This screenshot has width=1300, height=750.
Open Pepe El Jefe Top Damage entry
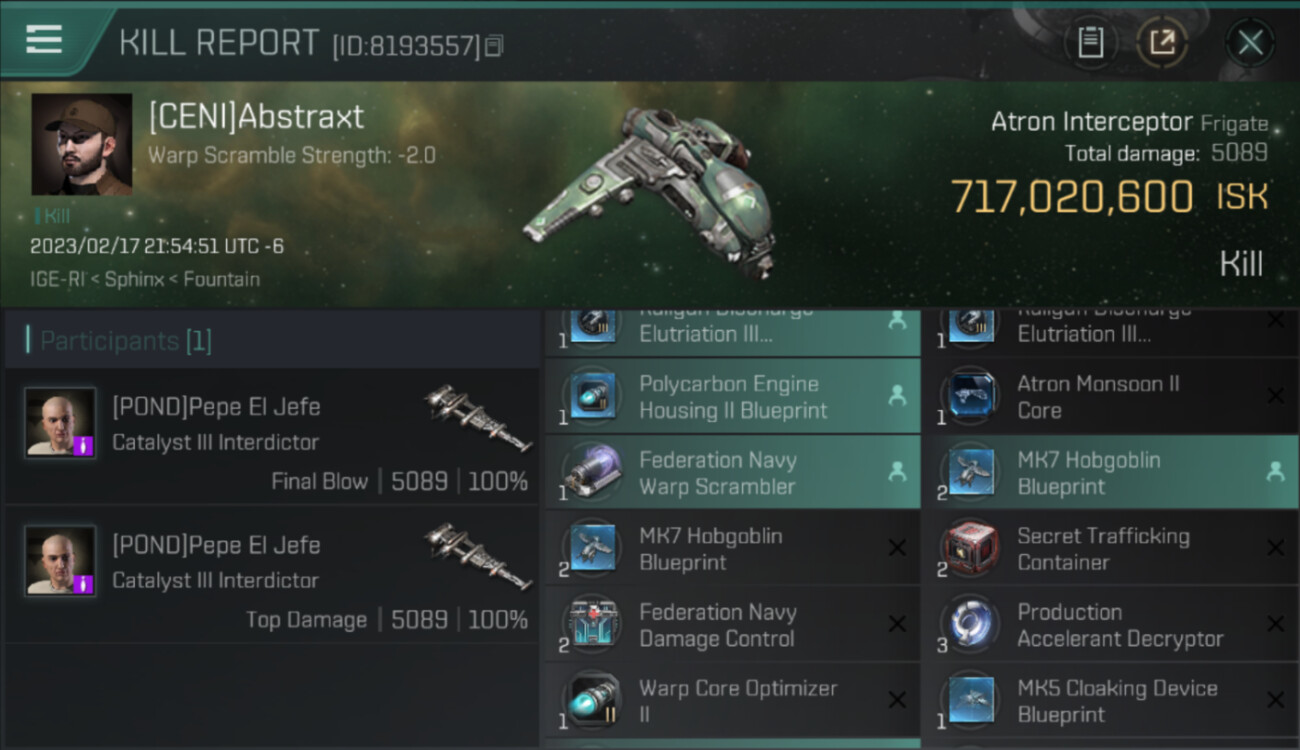coord(272,575)
